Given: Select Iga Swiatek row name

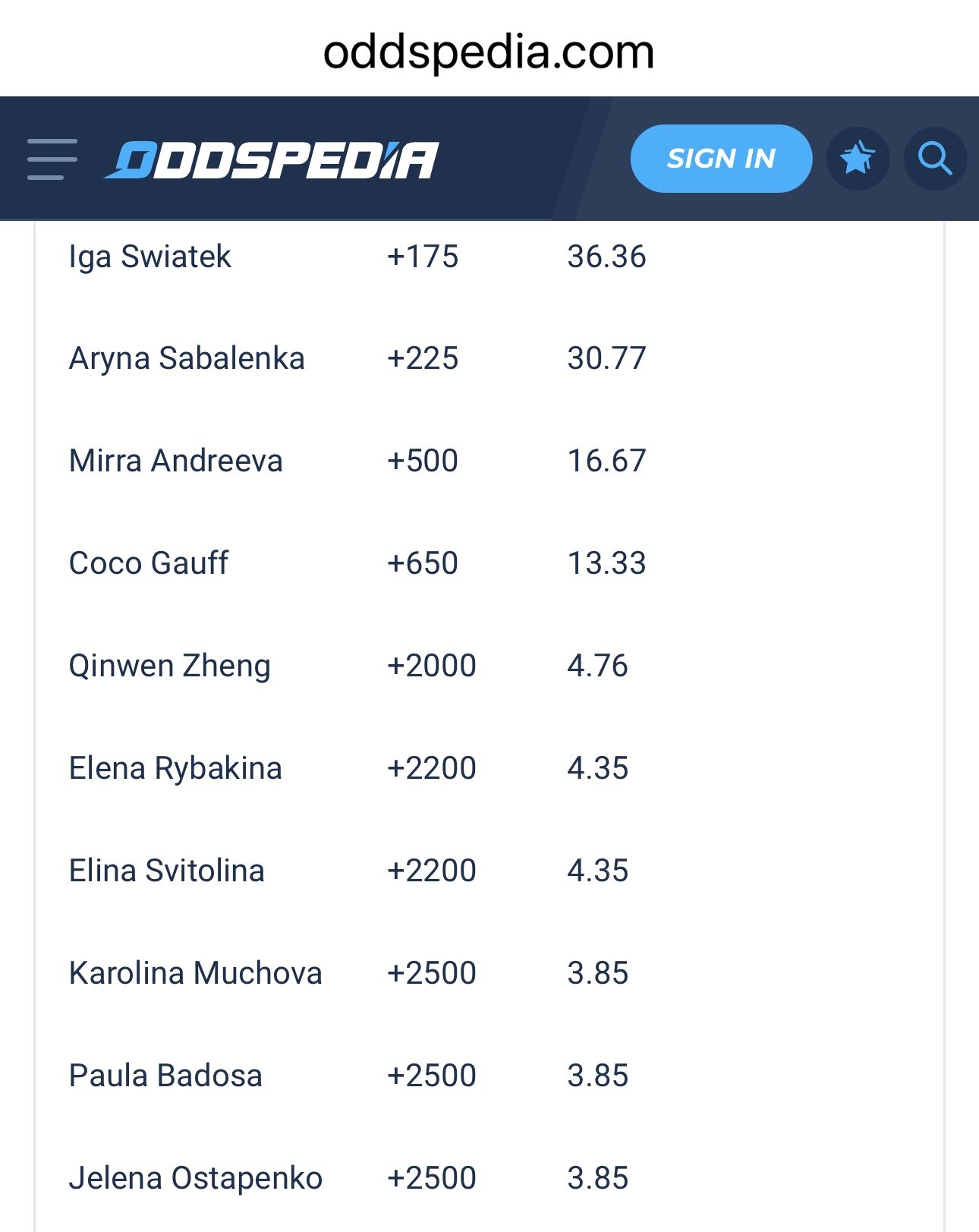Looking at the screenshot, I should 150,257.
